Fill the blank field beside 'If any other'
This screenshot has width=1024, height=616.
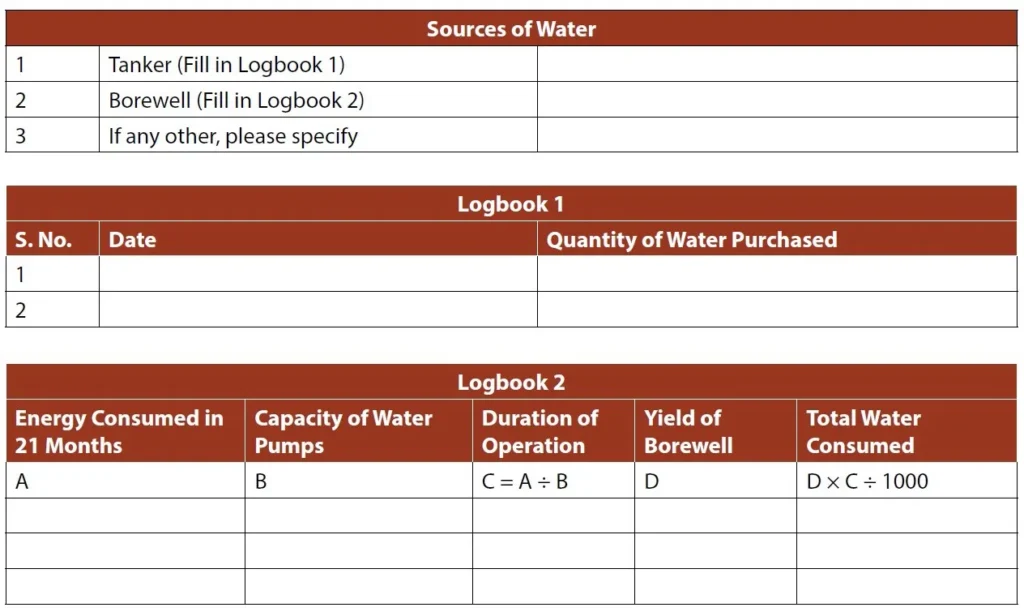[x=777, y=136]
